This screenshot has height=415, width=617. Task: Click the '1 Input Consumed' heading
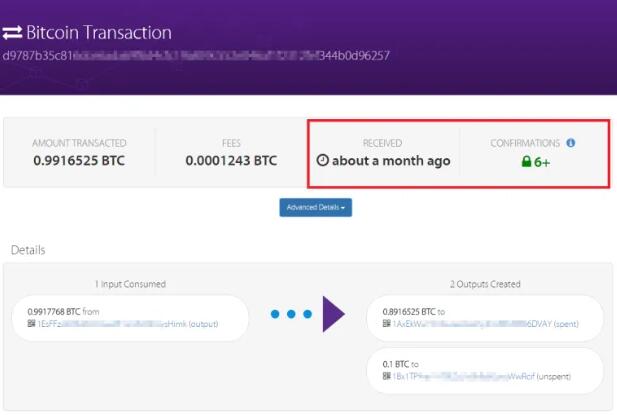tap(130, 284)
